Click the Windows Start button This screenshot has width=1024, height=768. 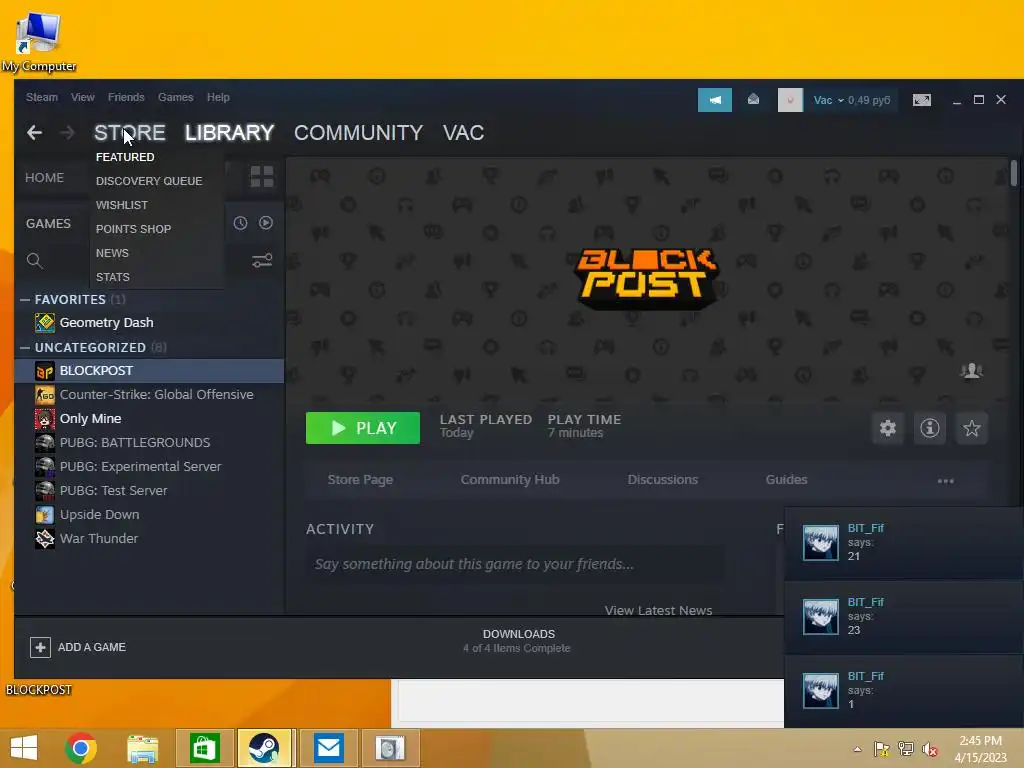coord(24,748)
